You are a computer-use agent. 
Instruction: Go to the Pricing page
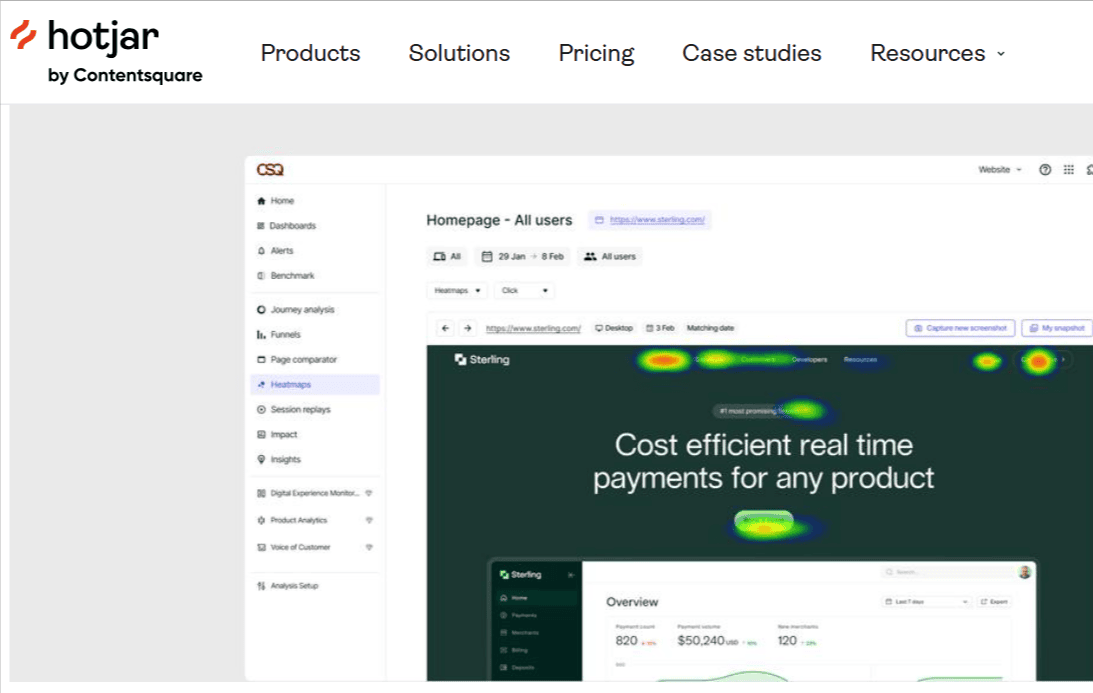pyautogui.click(x=597, y=53)
